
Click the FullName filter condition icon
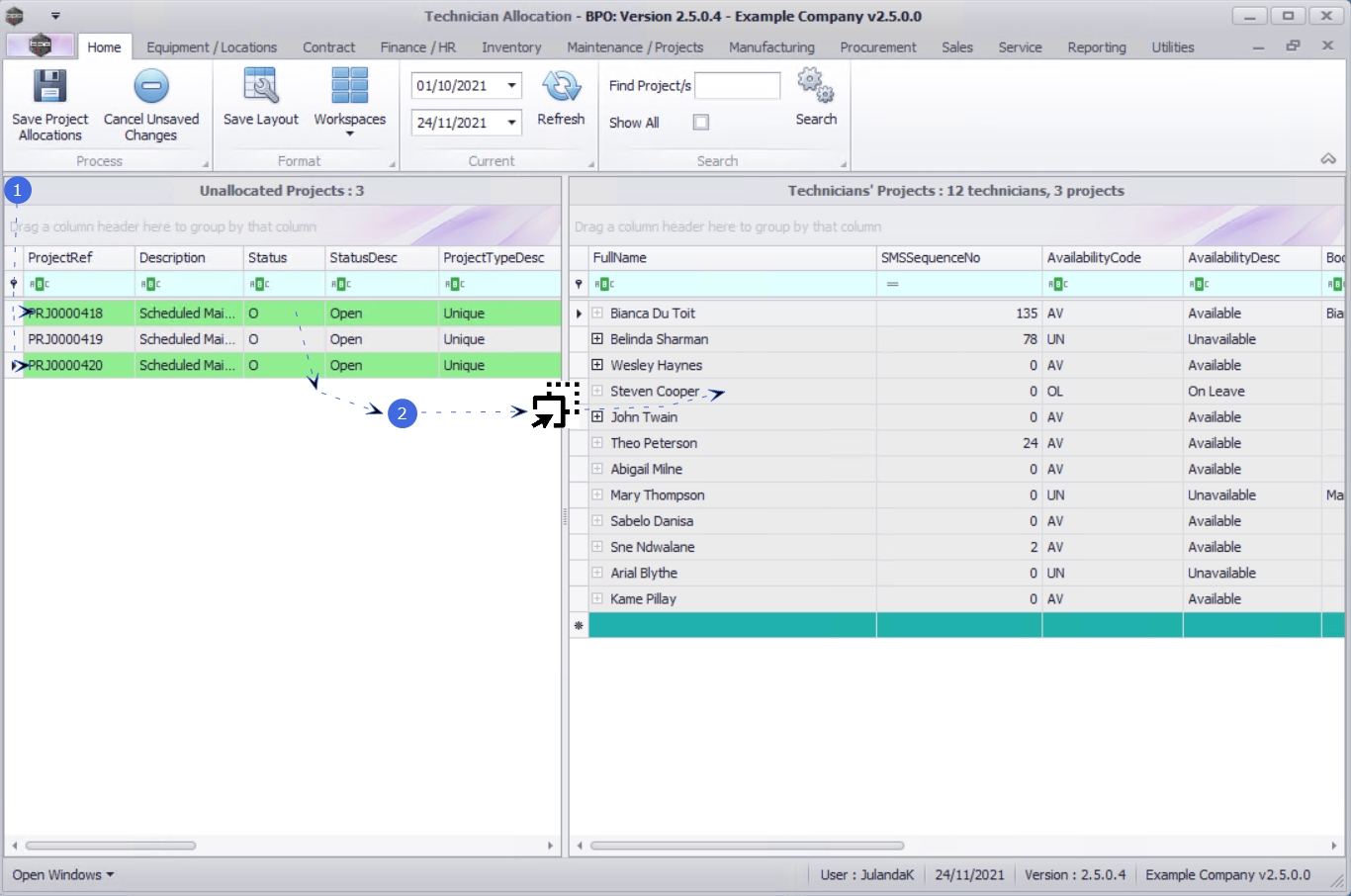coord(604,285)
